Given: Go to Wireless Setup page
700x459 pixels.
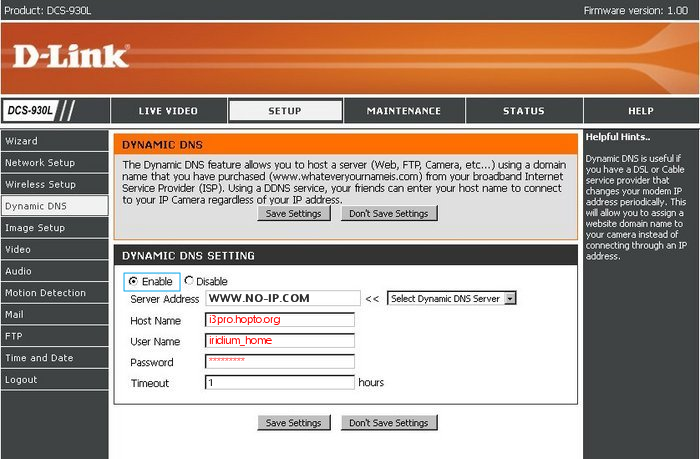Looking at the screenshot, I should pyautogui.click(x=54, y=185).
